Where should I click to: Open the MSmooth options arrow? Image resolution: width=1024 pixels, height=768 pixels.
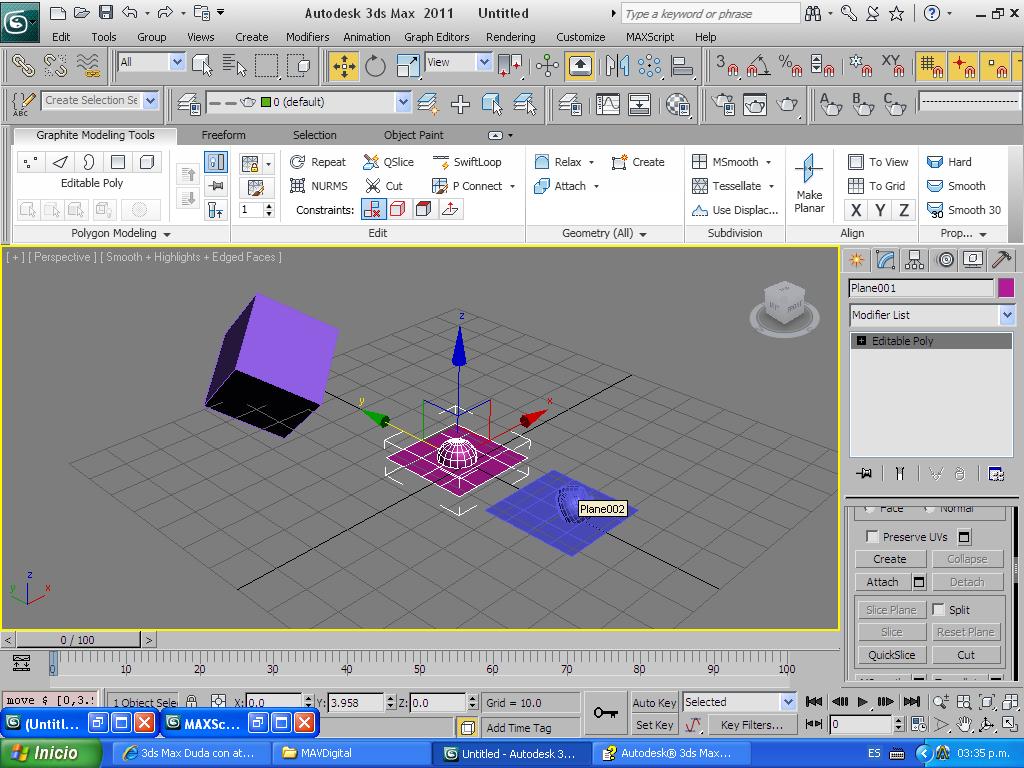point(769,162)
